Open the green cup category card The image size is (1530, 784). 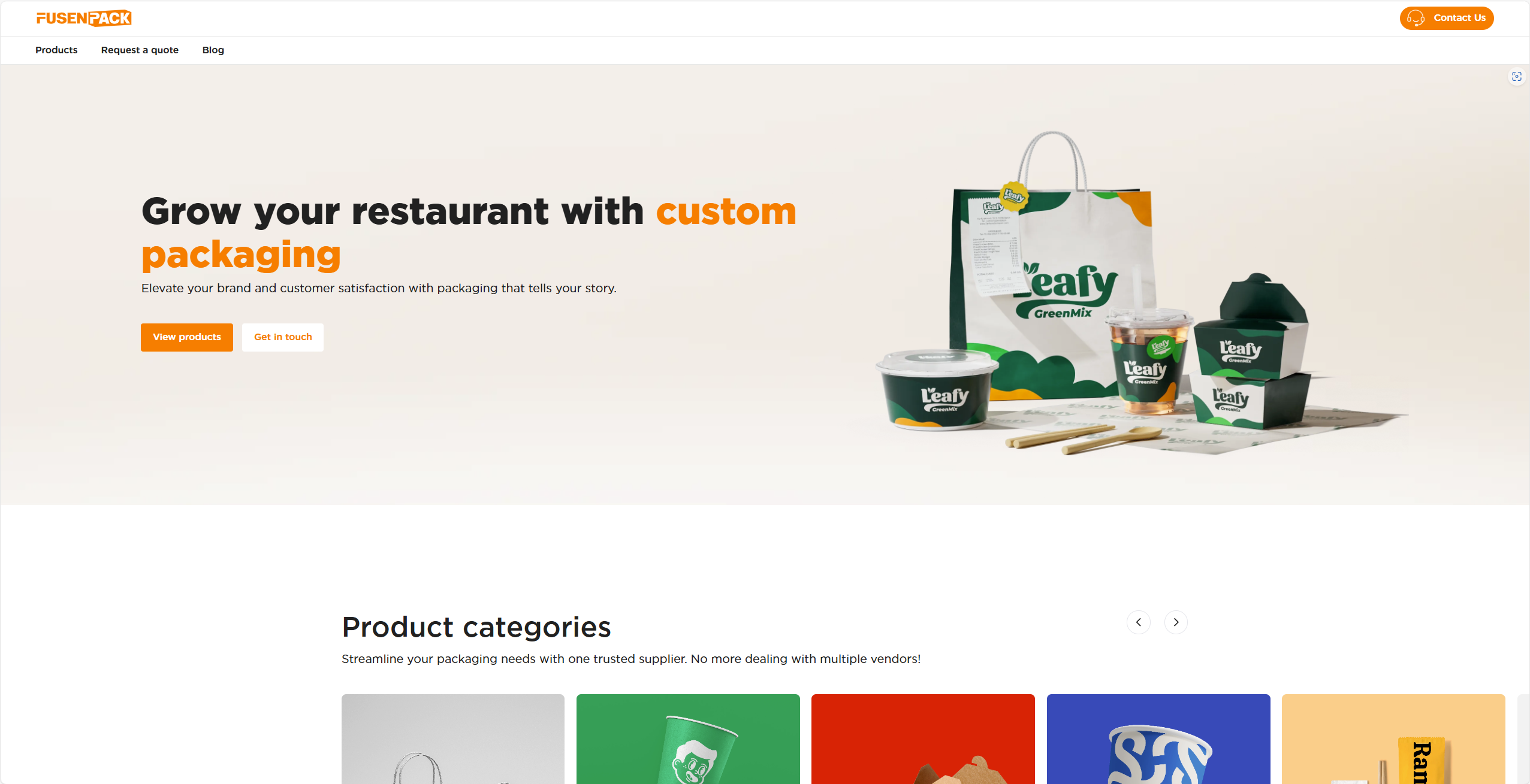(688, 739)
